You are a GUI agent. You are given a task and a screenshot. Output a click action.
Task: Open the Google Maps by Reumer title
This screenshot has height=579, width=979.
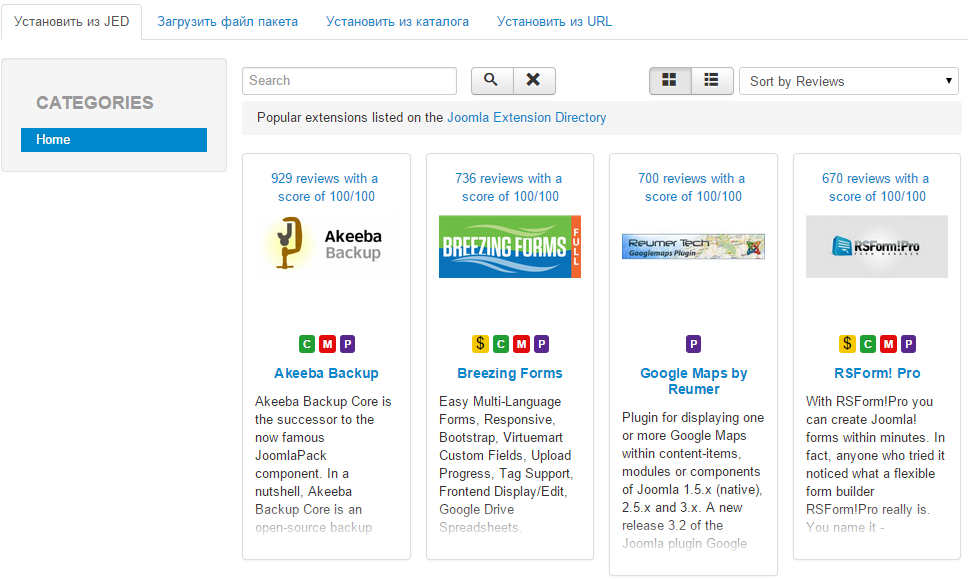(x=693, y=381)
